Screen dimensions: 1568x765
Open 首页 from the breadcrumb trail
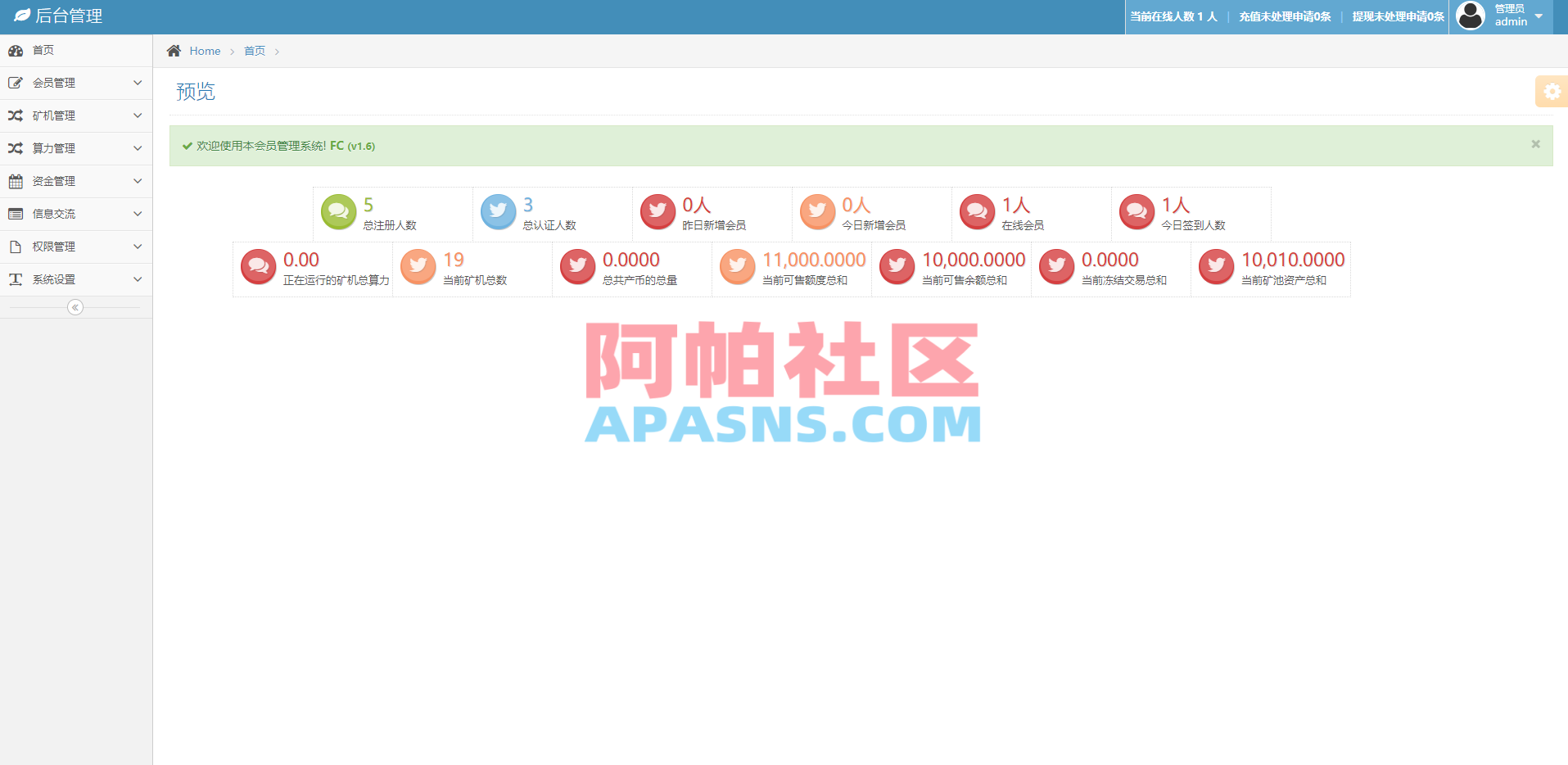[x=254, y=51]
